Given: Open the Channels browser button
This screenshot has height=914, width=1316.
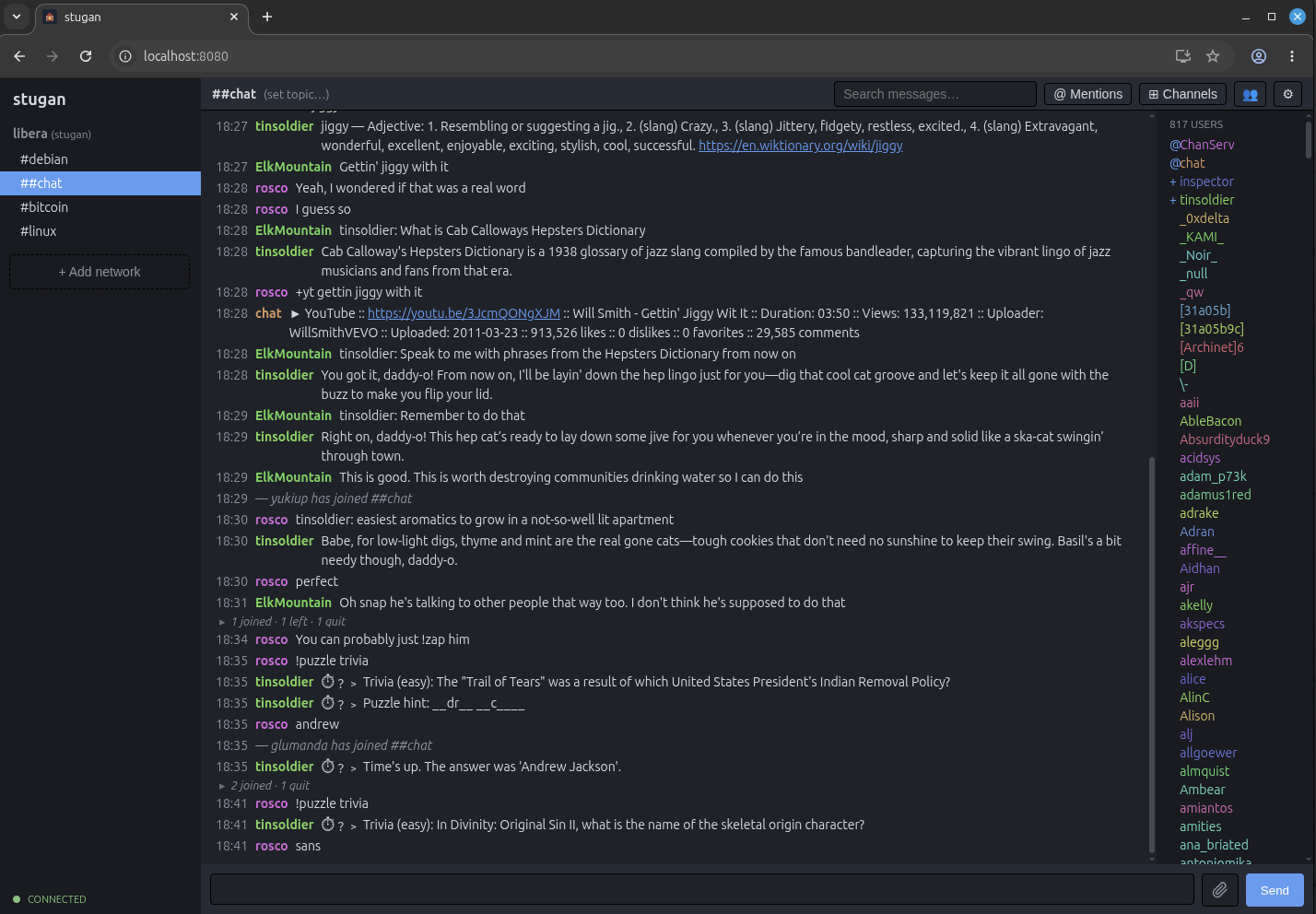Looking at the screenshot, I should click(1182, 94).
